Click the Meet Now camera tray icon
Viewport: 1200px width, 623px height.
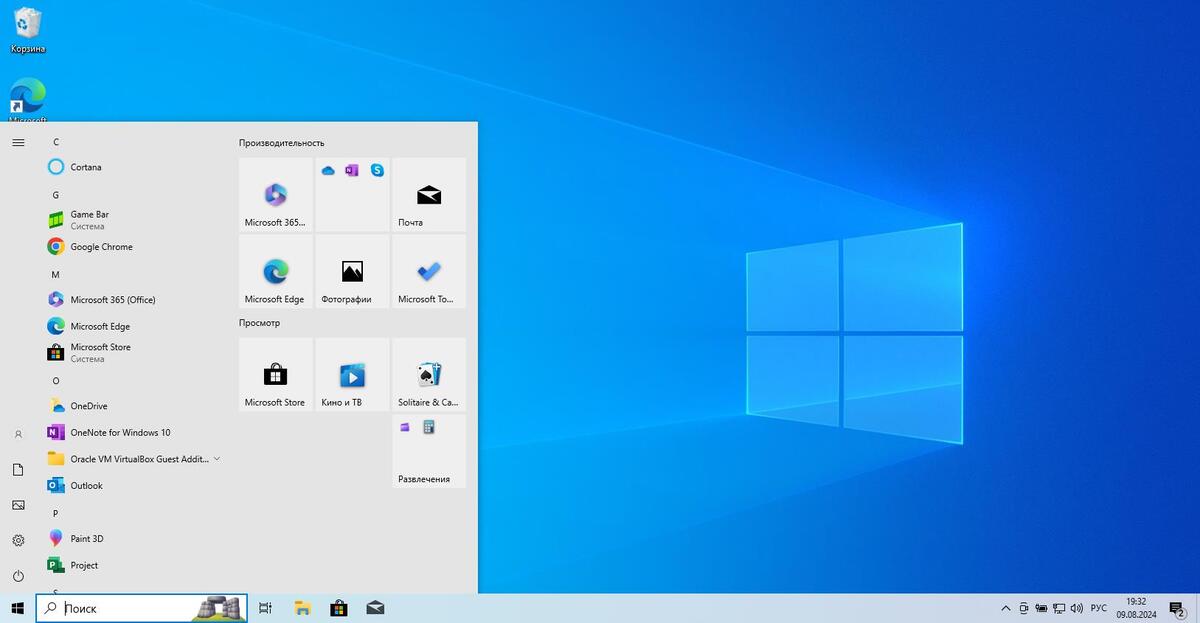pos(1024,608)
